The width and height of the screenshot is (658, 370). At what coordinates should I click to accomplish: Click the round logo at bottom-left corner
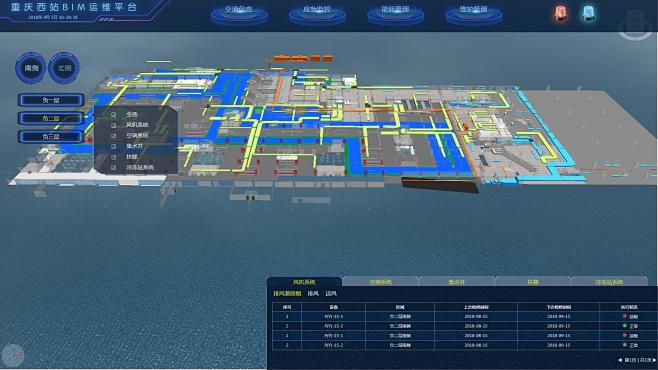coord(13,355)
